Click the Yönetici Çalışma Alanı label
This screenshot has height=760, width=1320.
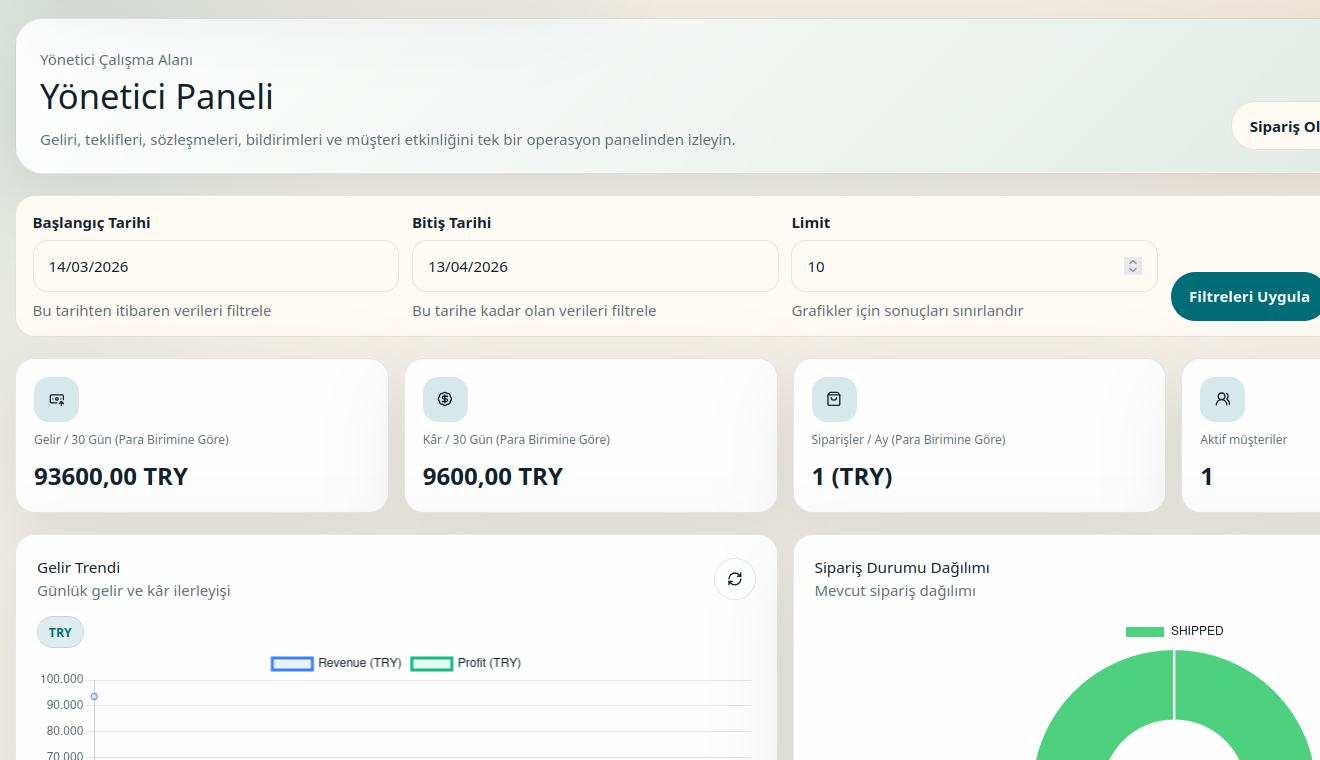coord(116,60)
